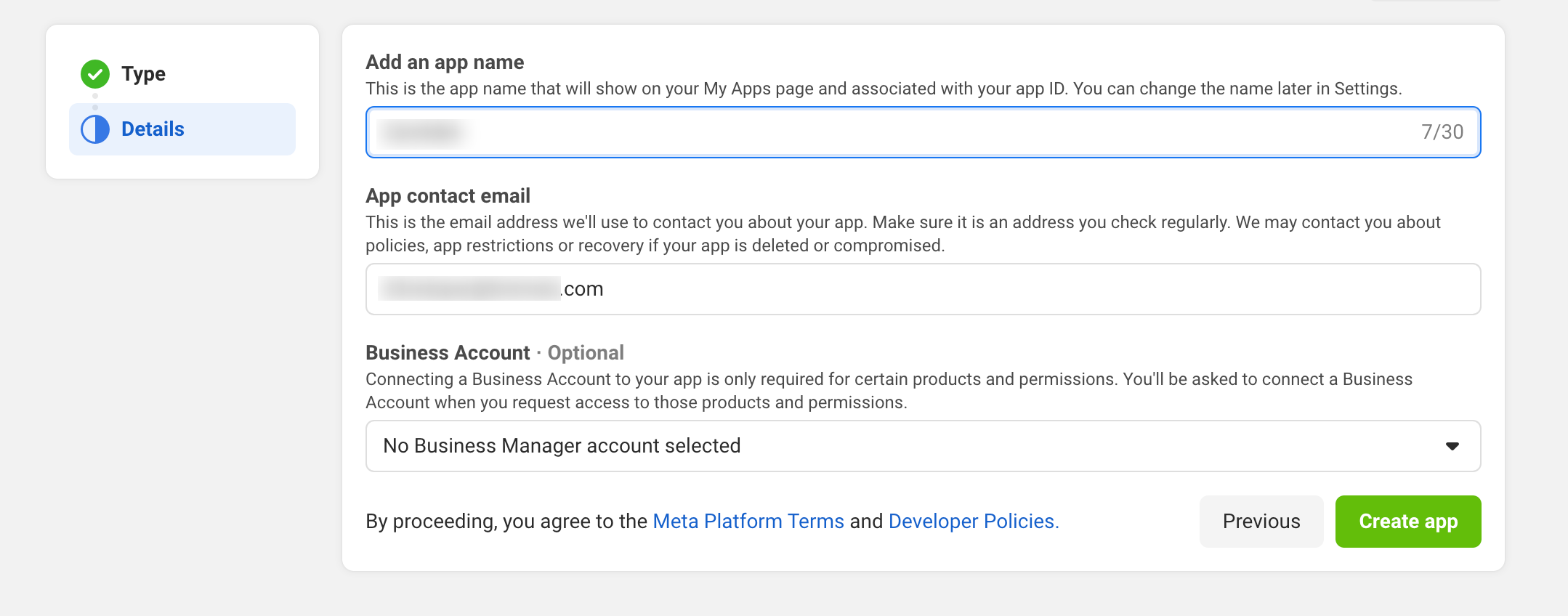1568x616 pixels.
Task: Click the 7/30 character counter
Action: [1442, 132]
